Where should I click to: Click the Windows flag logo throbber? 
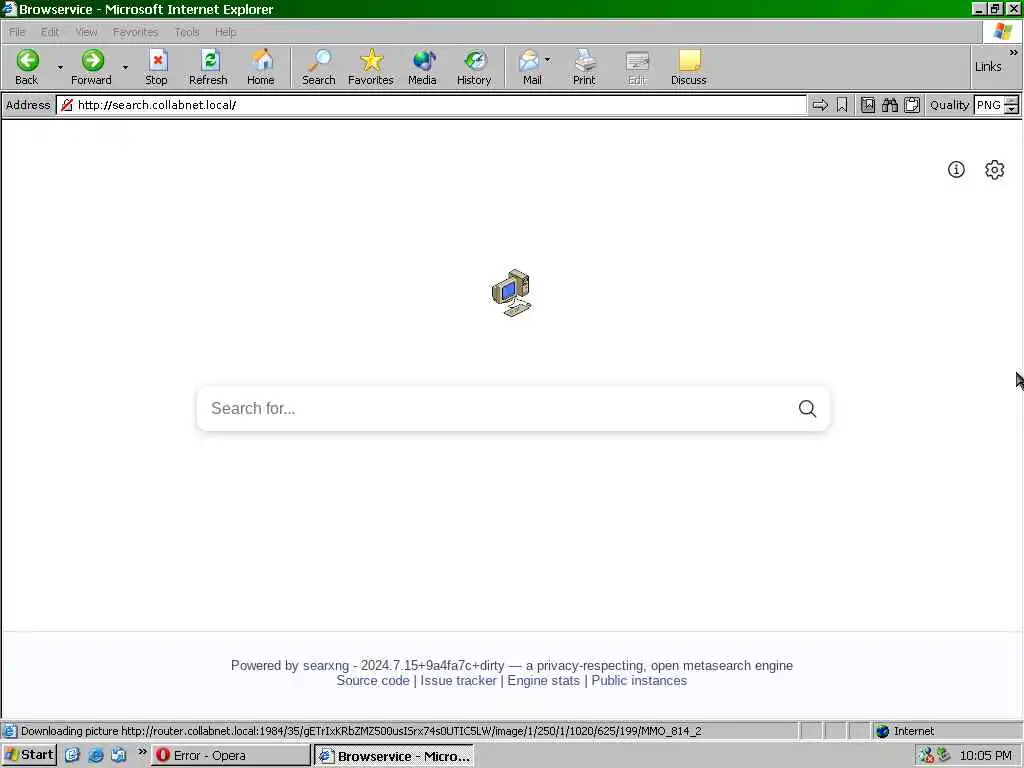1002,31
